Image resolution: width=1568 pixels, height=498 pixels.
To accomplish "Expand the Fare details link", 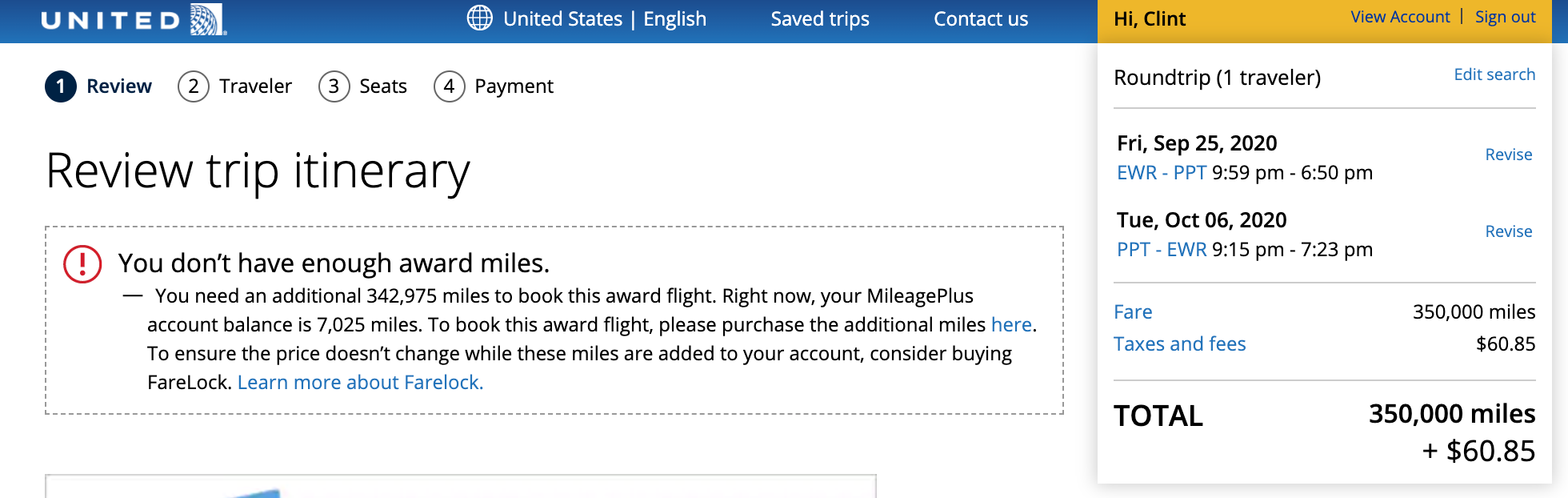I will 1133,311.
